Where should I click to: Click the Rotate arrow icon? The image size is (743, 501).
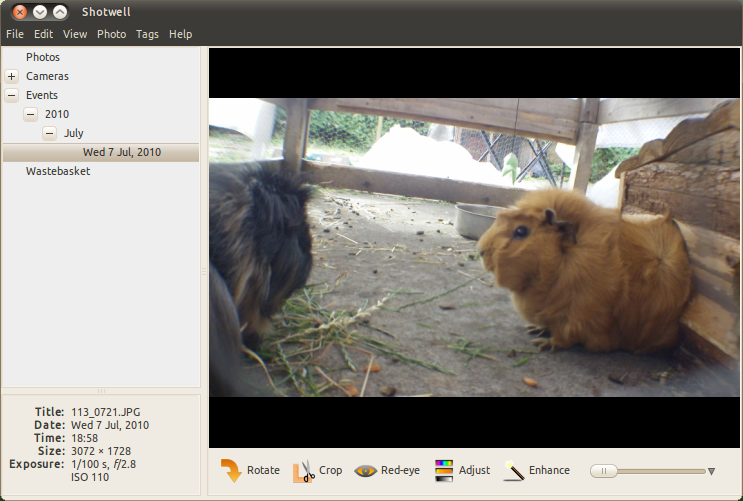[231, 470]
